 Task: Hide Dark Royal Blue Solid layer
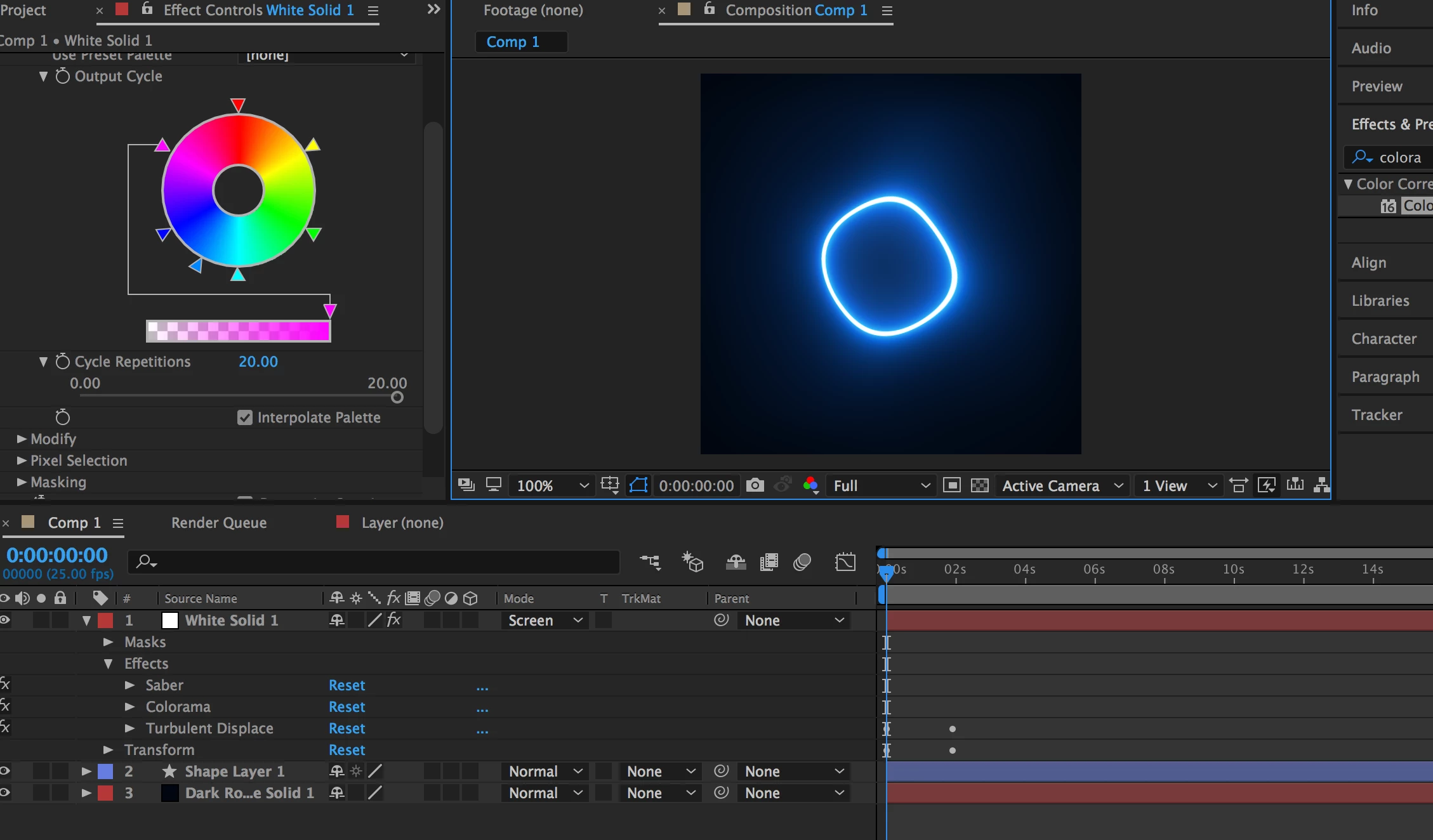point(5,793)
